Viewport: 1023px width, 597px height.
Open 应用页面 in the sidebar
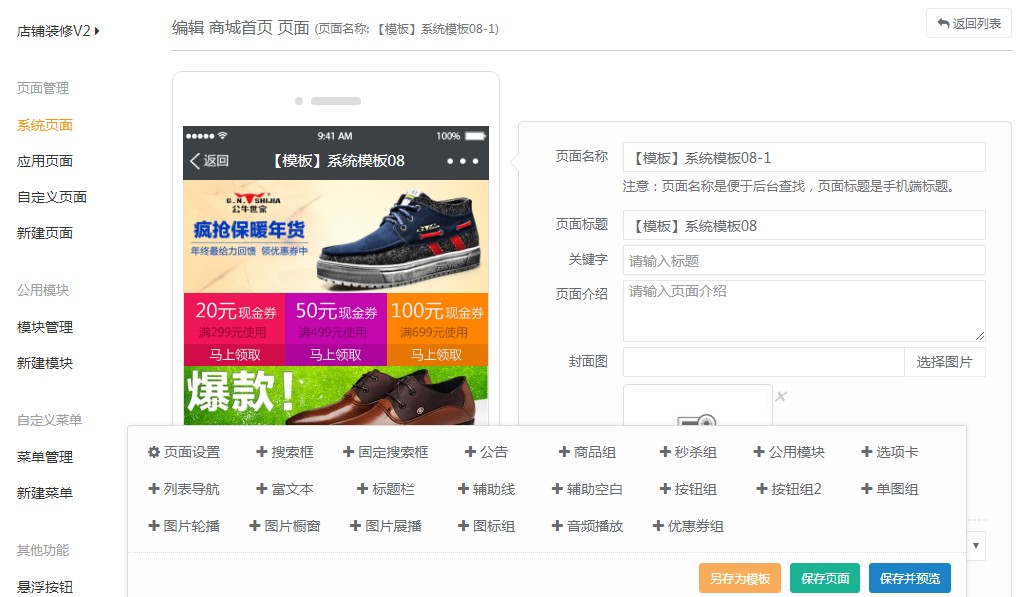coord(44,161)
